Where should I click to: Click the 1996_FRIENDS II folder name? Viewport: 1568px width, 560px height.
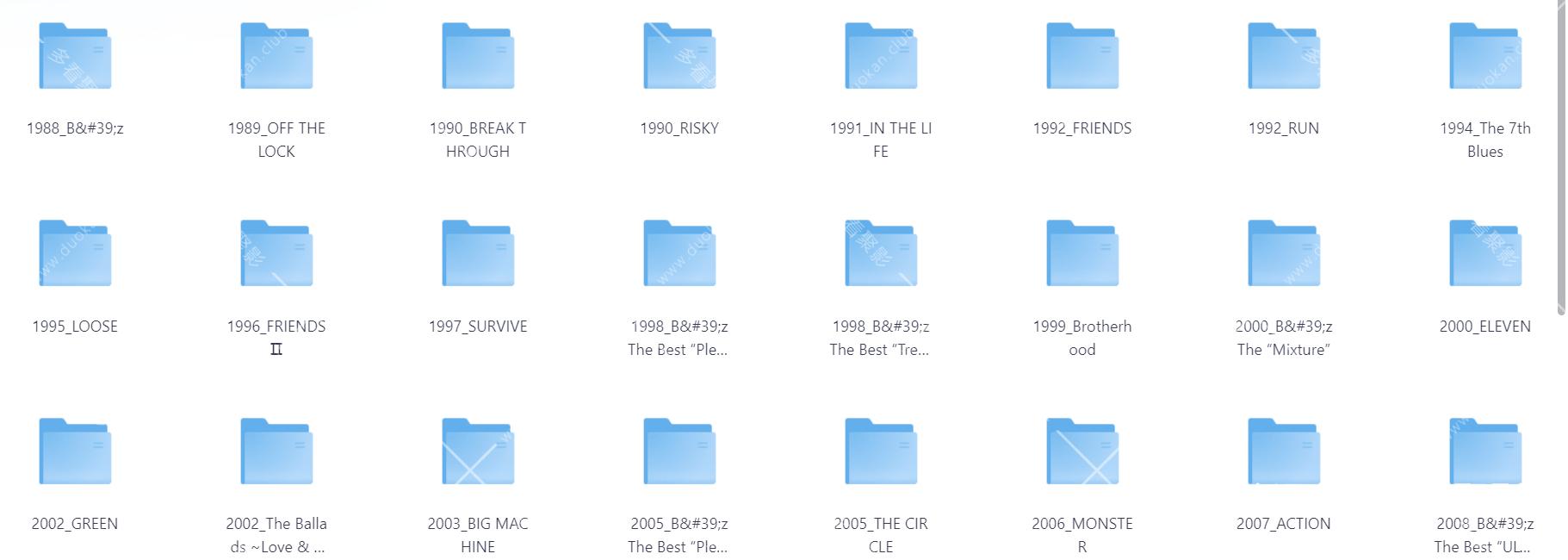point(276,337)
